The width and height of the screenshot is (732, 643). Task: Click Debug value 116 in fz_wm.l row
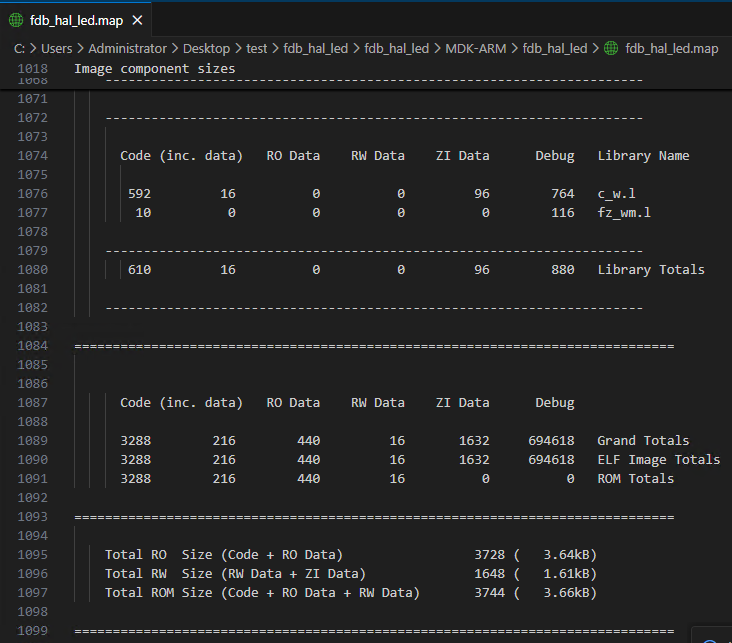[563, 212]
